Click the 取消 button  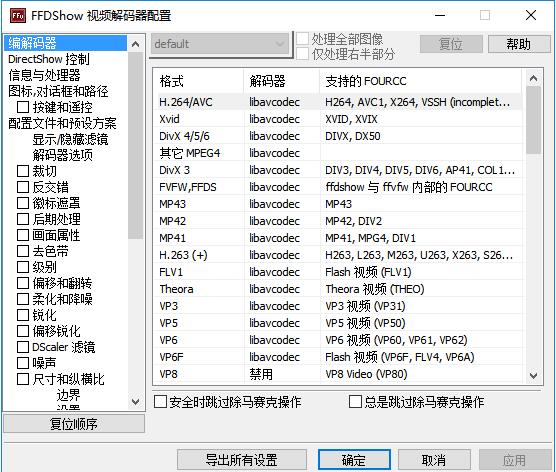[434, 460]
